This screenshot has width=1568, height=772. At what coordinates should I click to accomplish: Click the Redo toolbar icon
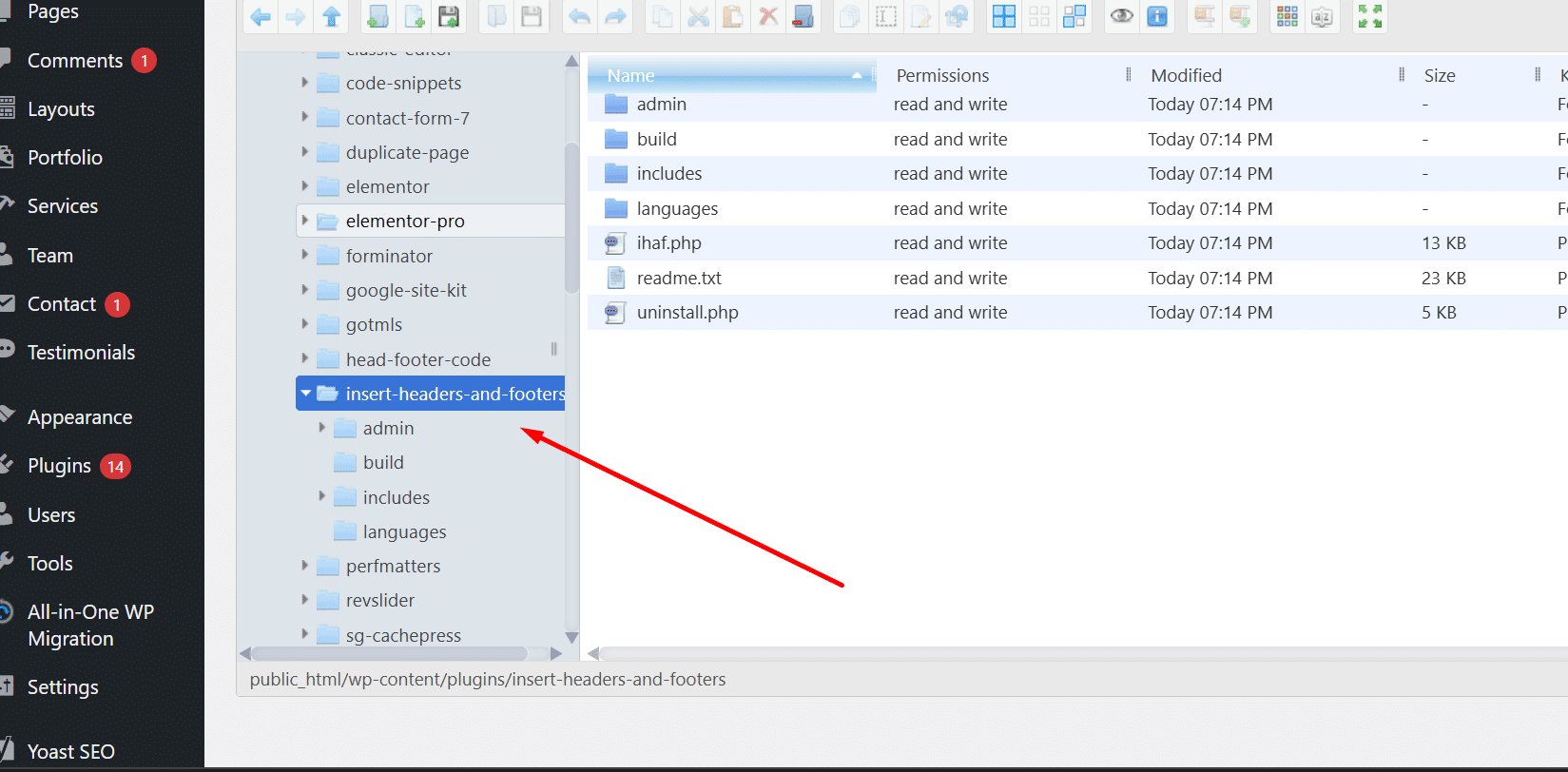click(x=615, y=16)
